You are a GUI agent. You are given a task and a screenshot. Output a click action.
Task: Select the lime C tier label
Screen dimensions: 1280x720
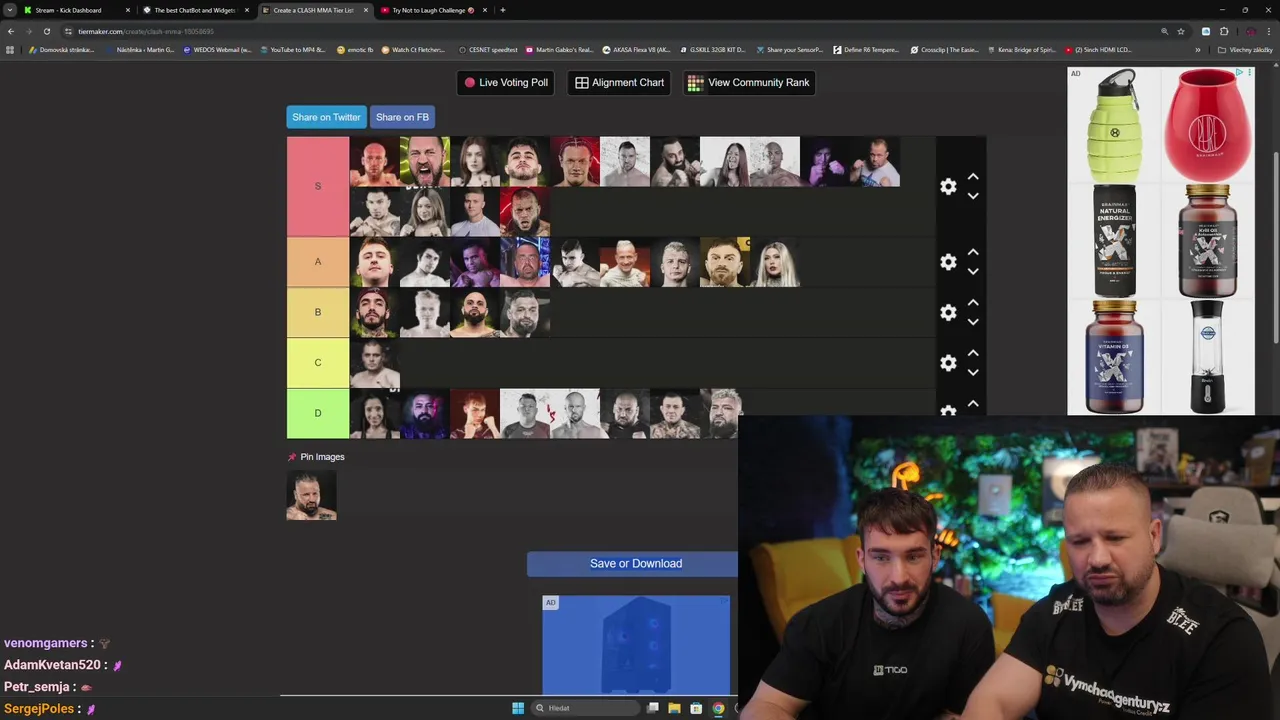318,363
